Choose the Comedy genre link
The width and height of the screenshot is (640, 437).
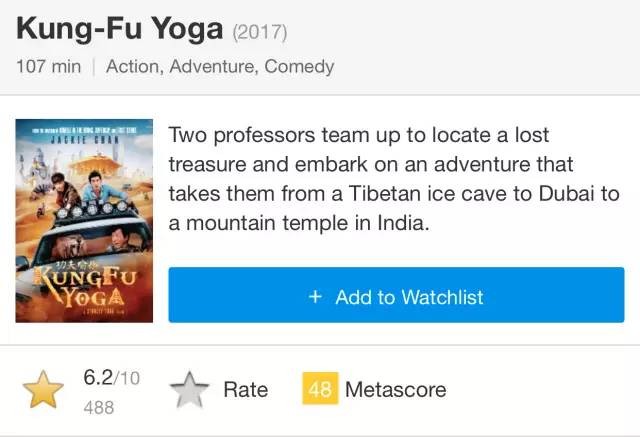tap(299, 67)
